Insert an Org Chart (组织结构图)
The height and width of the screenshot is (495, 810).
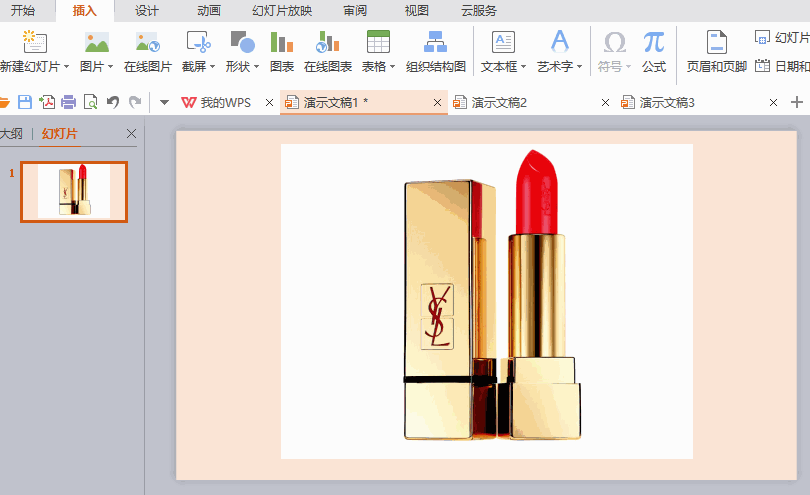point(435,52)
